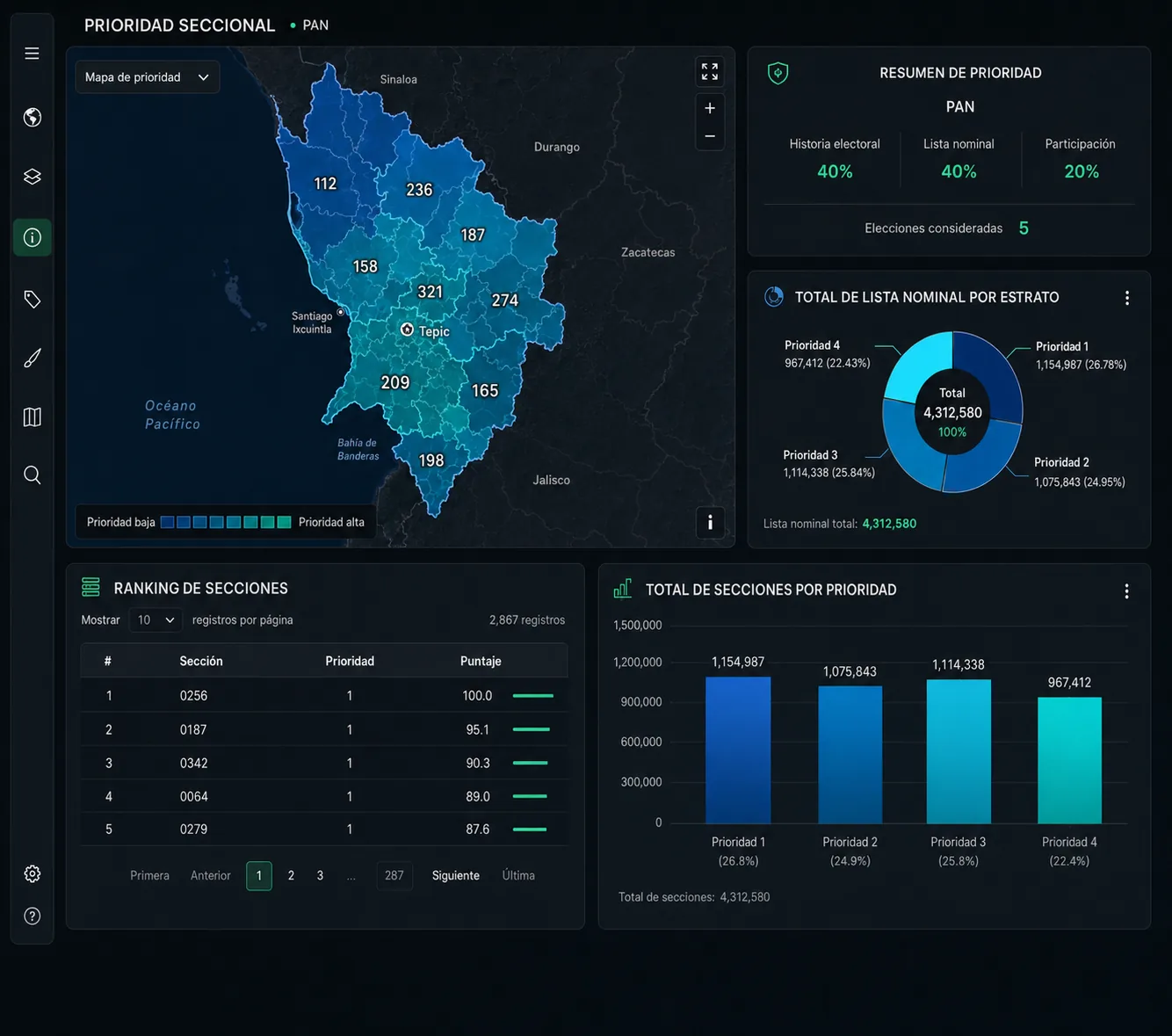Select the highlighted info icon in sidebar

33,237
